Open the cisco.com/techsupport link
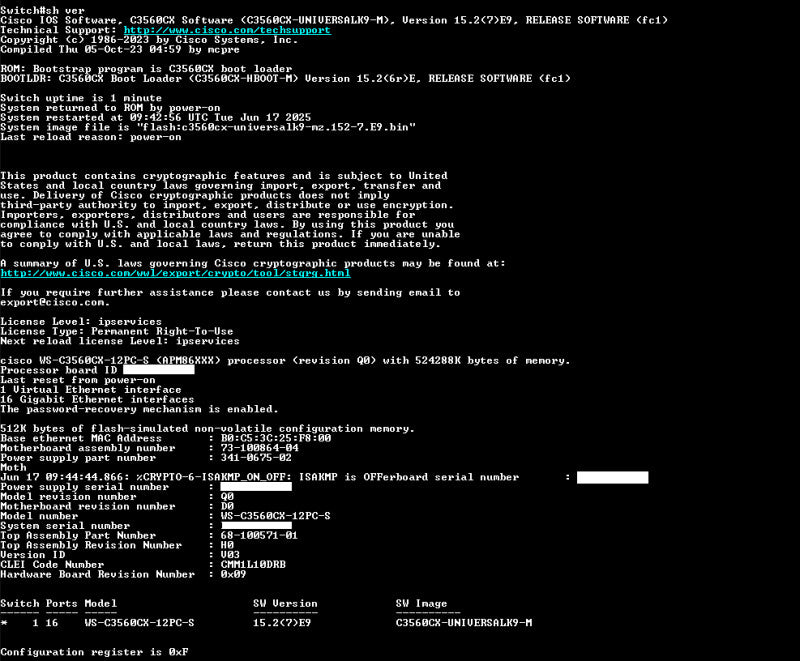 tap(227, 30)
